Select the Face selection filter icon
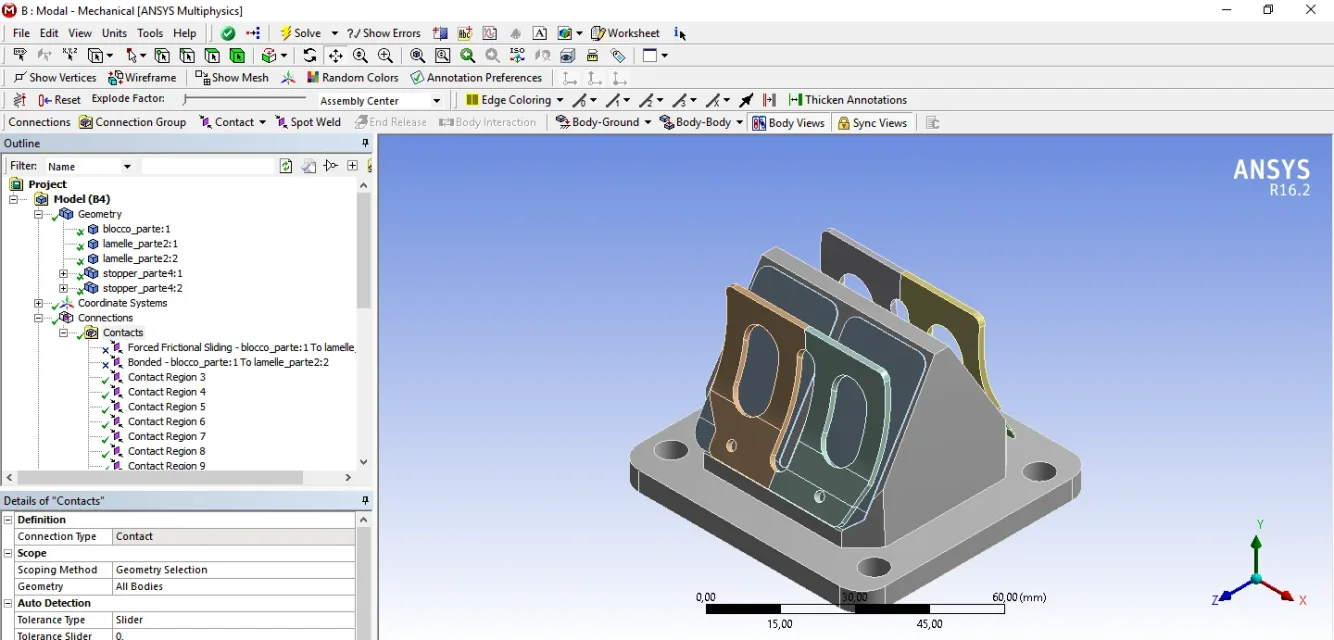The image size is (1334, 640). pyautogui.click(x=212, y=56)
